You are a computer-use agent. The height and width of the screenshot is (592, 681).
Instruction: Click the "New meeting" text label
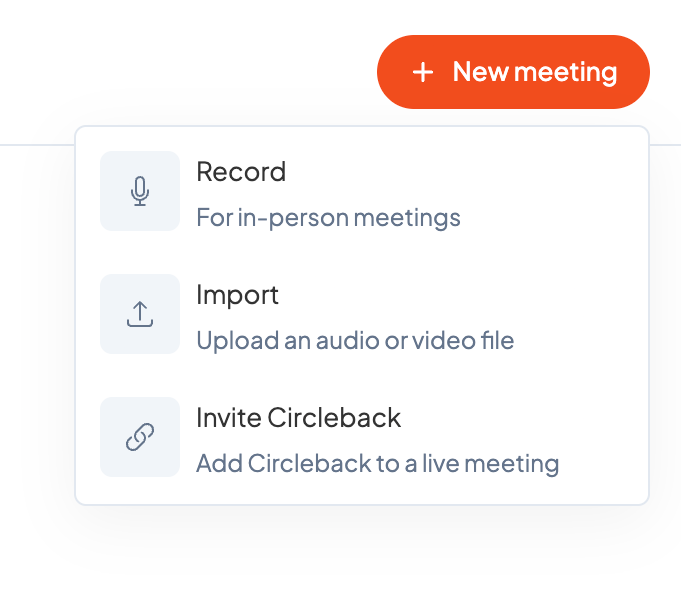[534, 72]
